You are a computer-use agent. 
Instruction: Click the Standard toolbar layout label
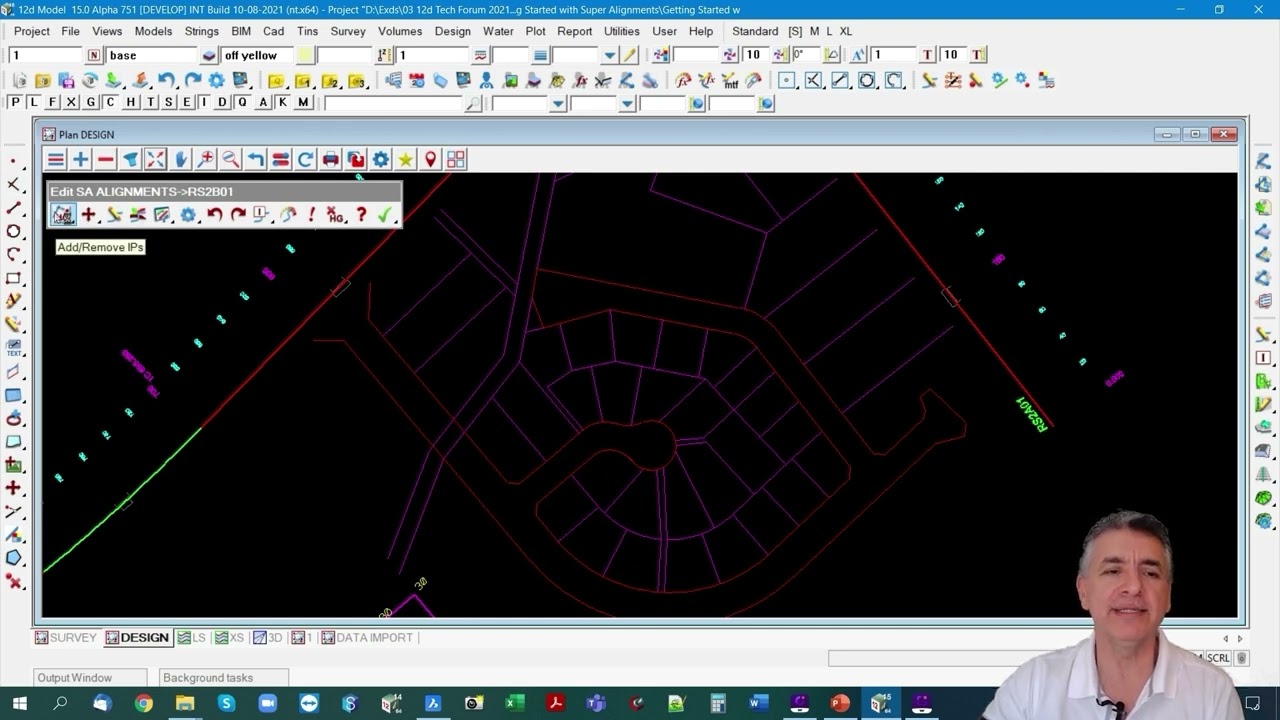(755, 31)
